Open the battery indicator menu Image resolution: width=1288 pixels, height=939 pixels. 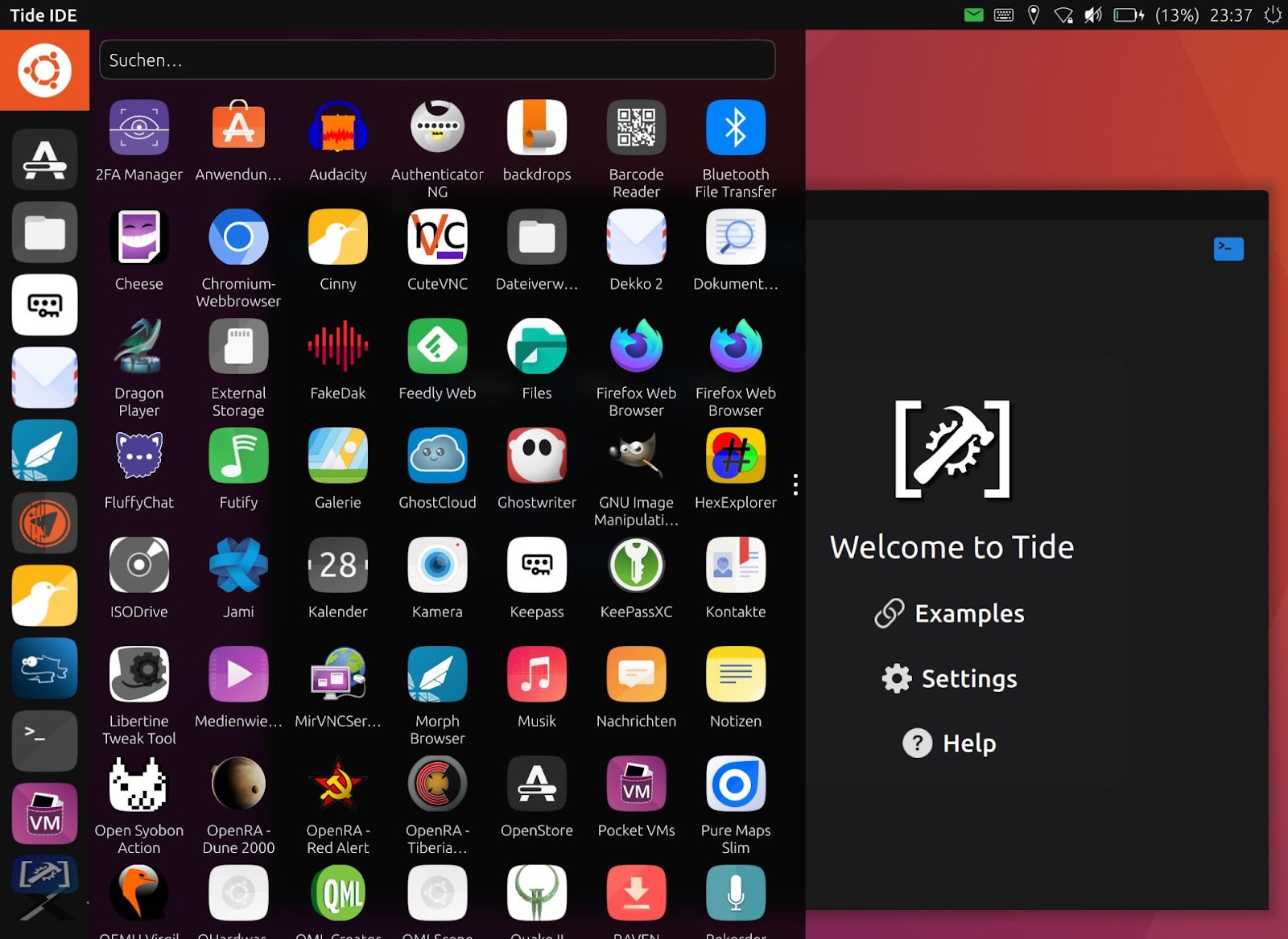(x=1129, y=15)
